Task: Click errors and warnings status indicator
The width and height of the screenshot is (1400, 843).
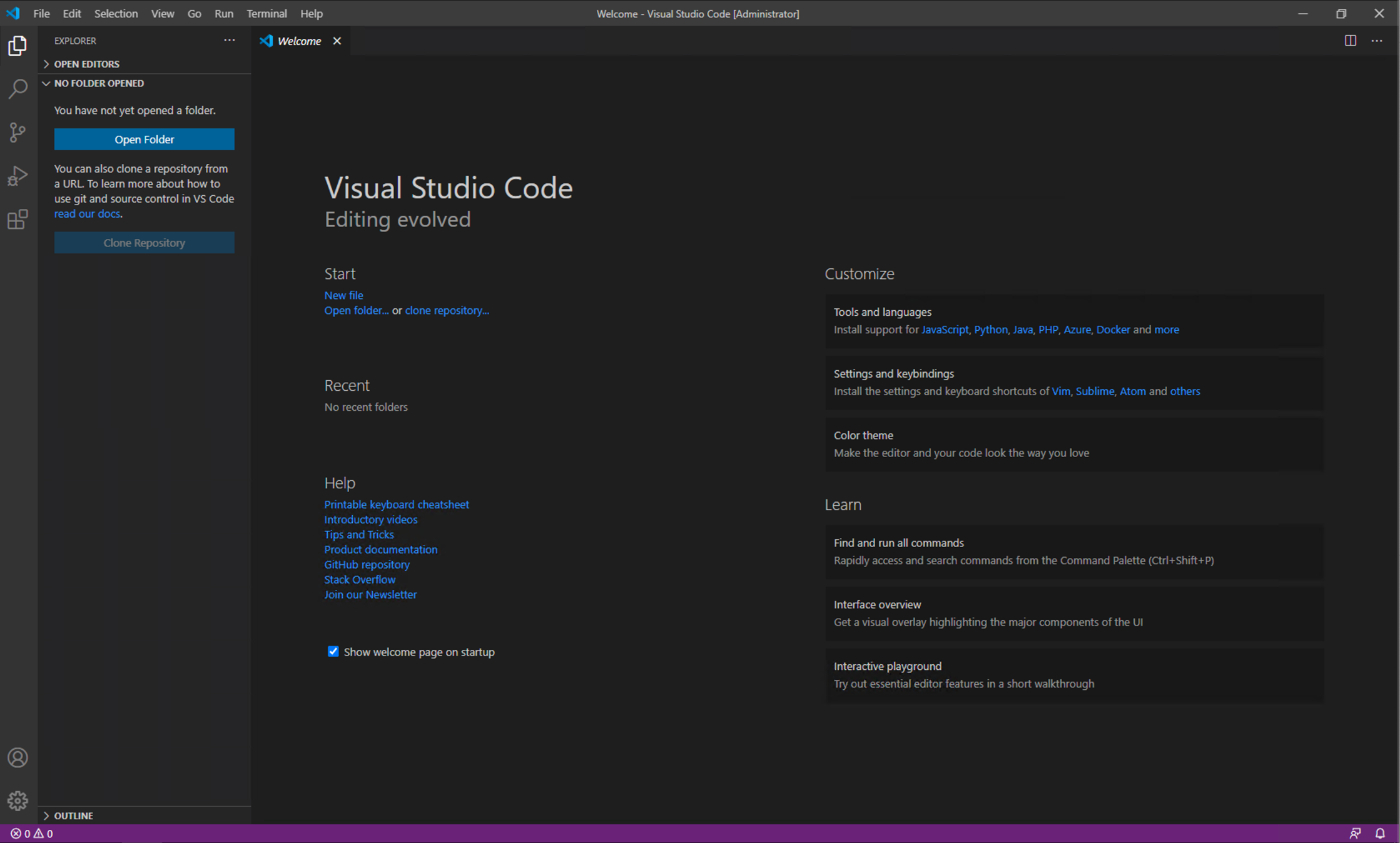Action: 32,833
